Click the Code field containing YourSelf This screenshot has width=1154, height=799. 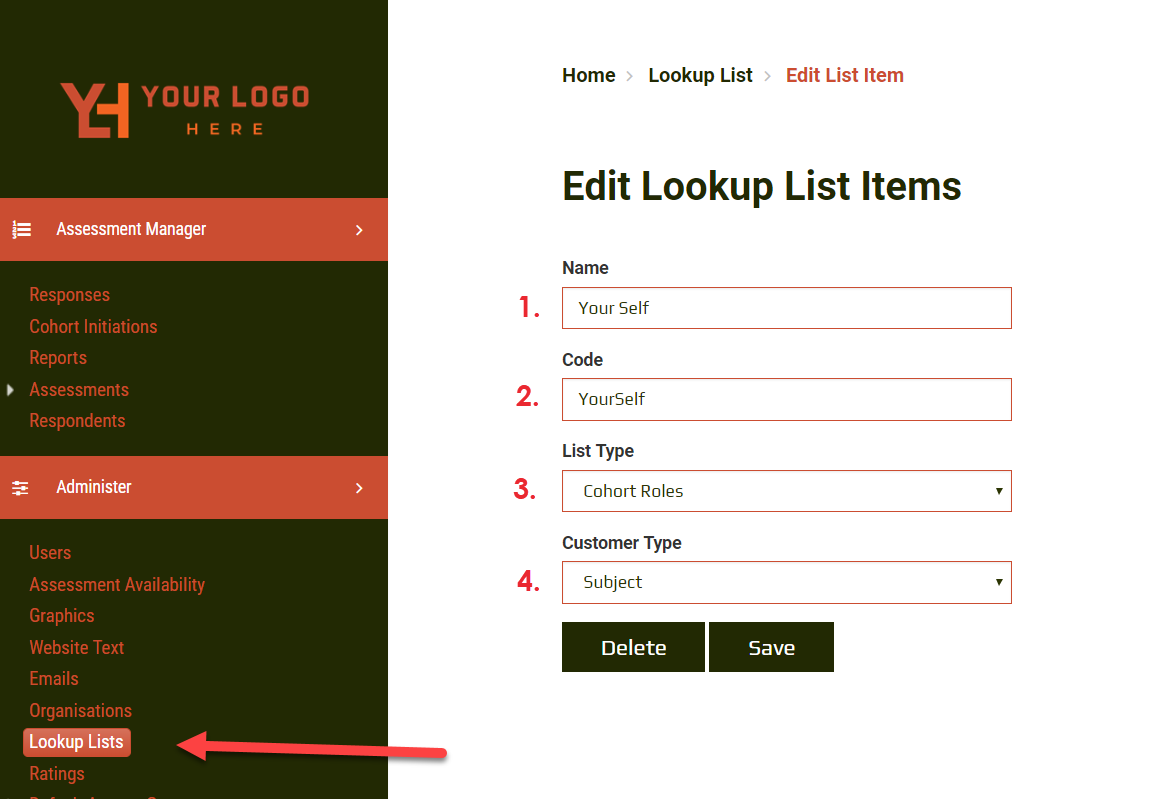coord(787,400)
